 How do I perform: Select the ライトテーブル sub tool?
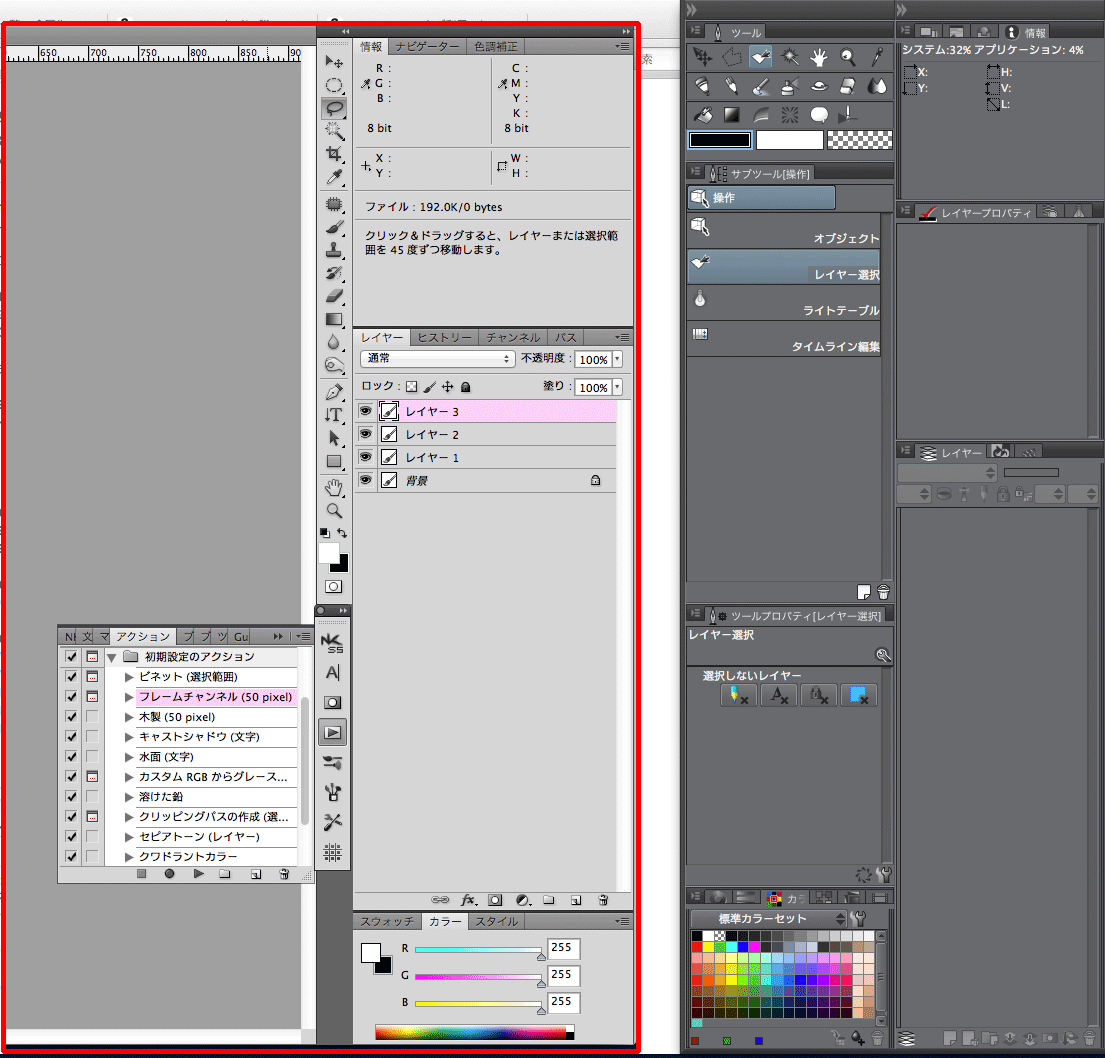click(784, 302)
